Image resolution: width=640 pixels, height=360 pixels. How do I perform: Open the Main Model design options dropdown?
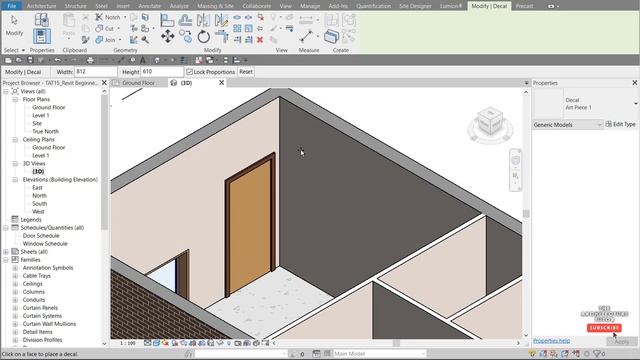tap(380, 353)
